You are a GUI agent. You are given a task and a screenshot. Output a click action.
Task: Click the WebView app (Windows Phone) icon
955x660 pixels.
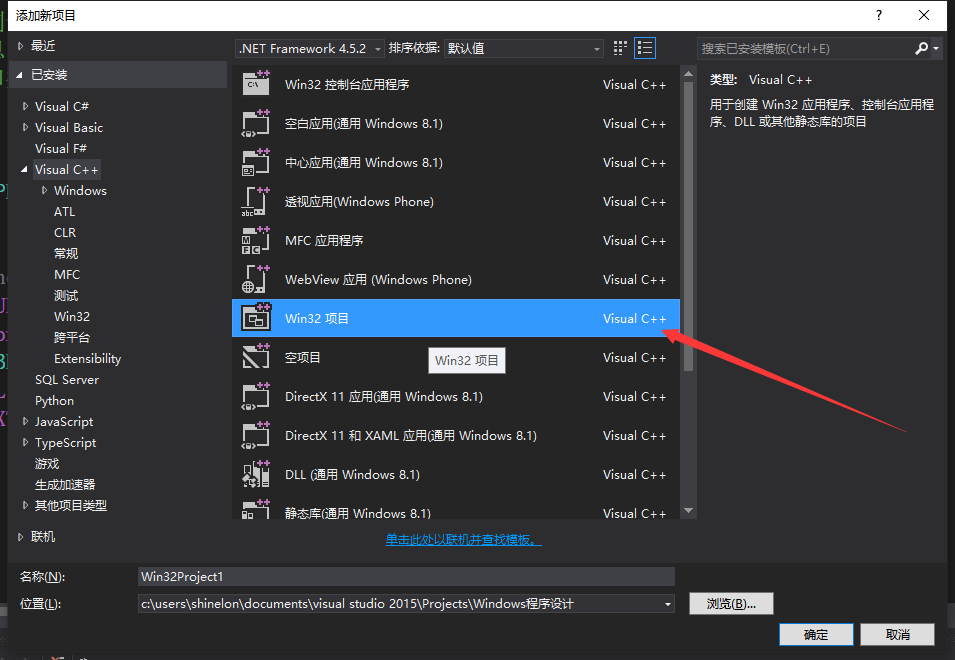[x=256, y=279]
